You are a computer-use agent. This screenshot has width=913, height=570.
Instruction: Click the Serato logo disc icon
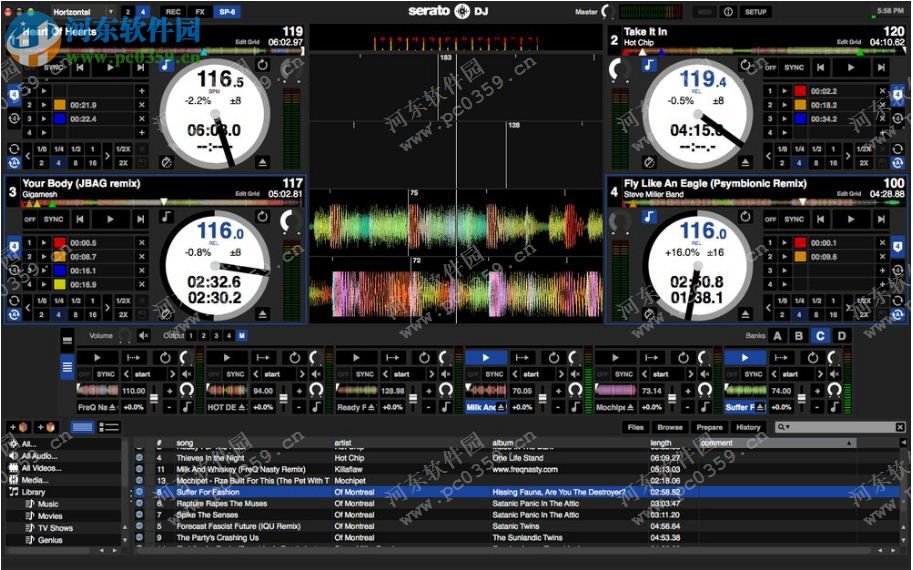click(462, 11)
